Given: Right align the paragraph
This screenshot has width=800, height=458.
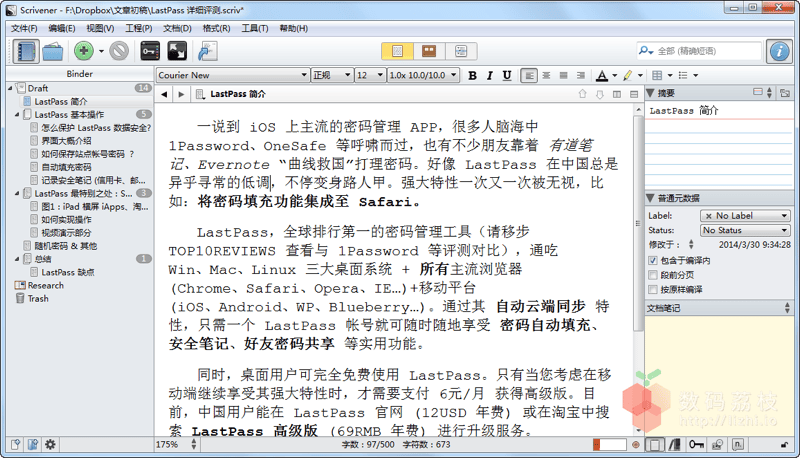Looking at the screenshot, I should (581, 75).
